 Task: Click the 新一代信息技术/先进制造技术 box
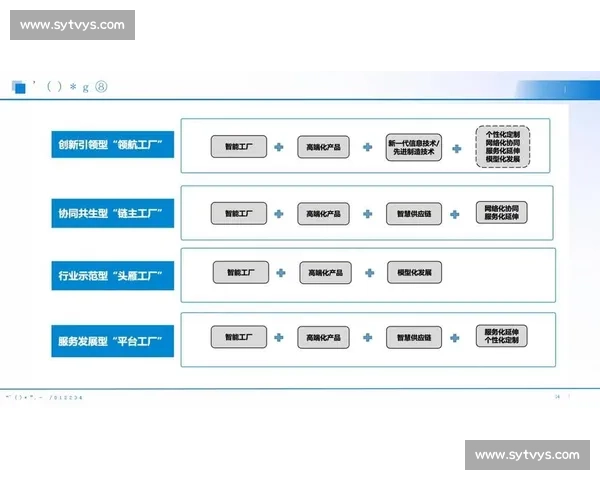[414, 148]
